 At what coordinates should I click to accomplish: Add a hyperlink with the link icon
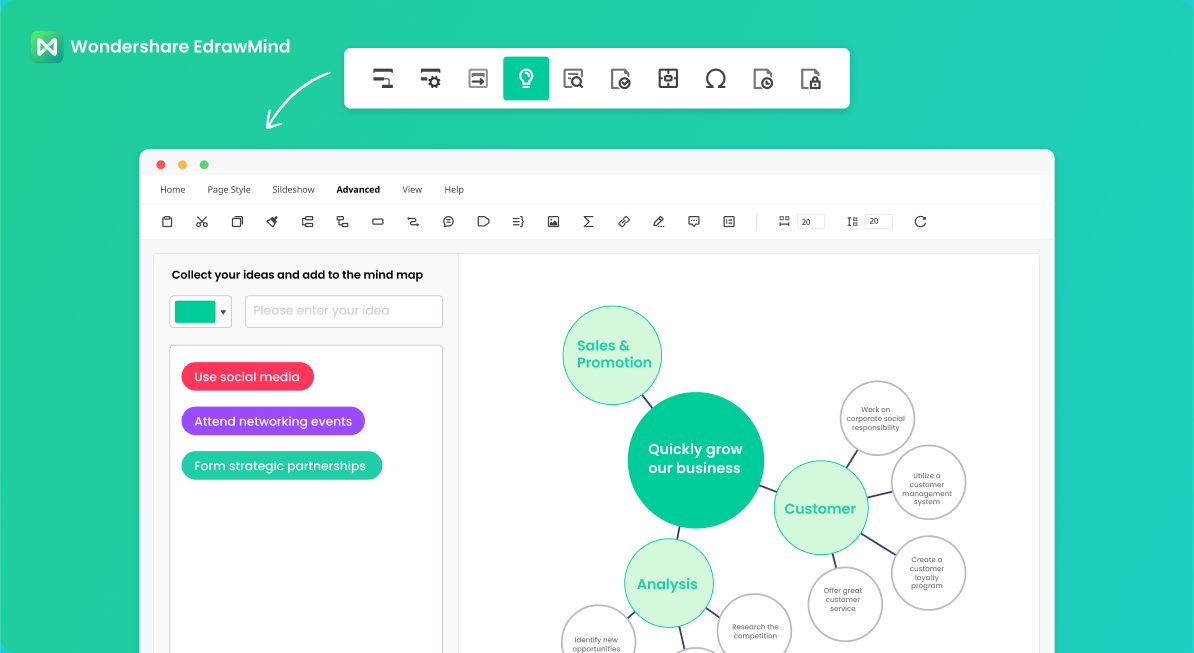click(624, 221)
